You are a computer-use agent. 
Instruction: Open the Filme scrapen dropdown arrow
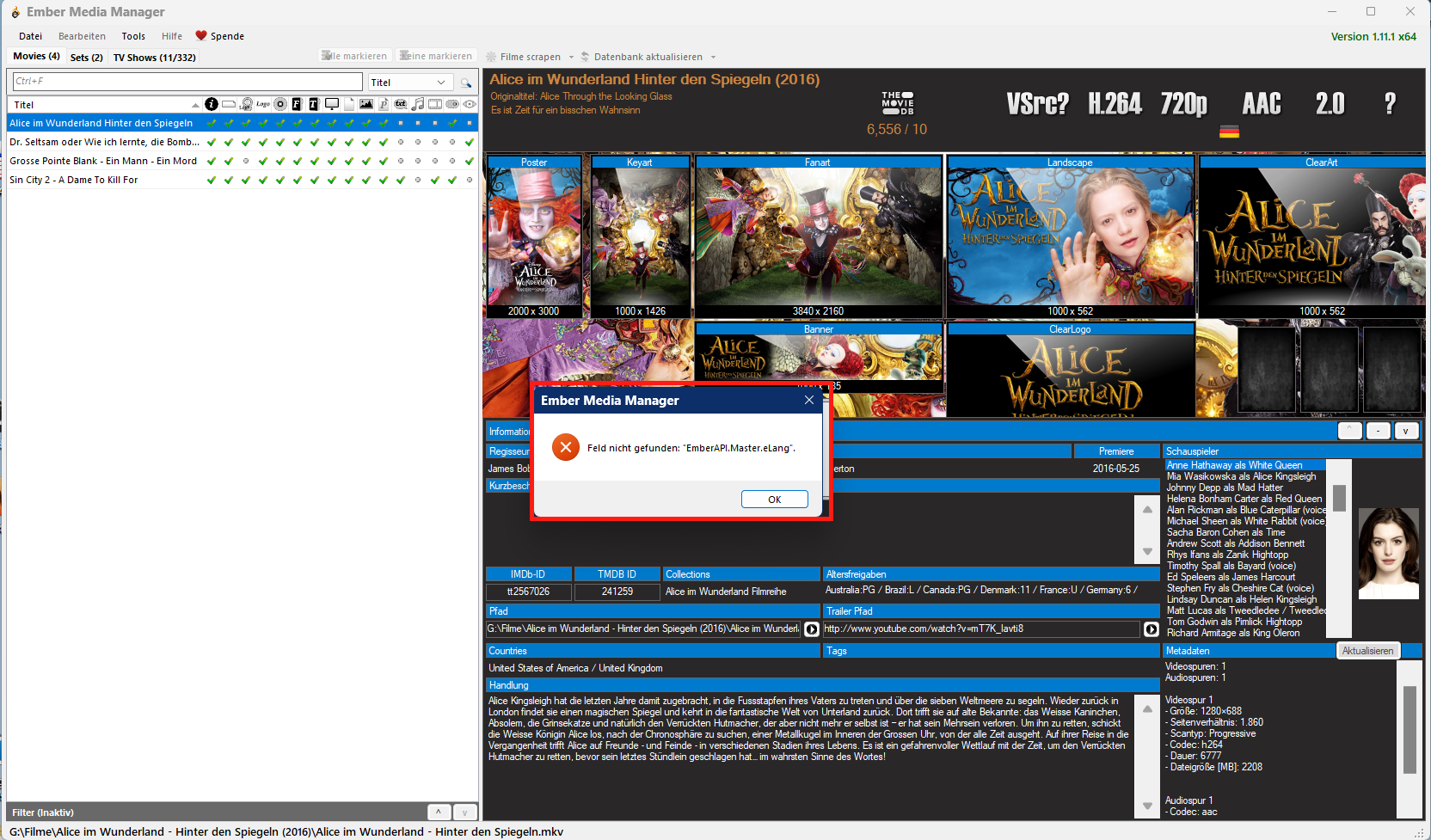pyautogui.click(x=571, y=57)
